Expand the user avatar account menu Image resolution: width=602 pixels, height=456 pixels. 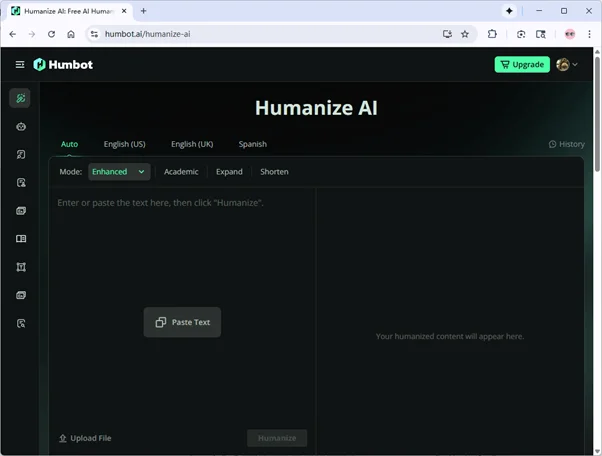coord(567,64)
